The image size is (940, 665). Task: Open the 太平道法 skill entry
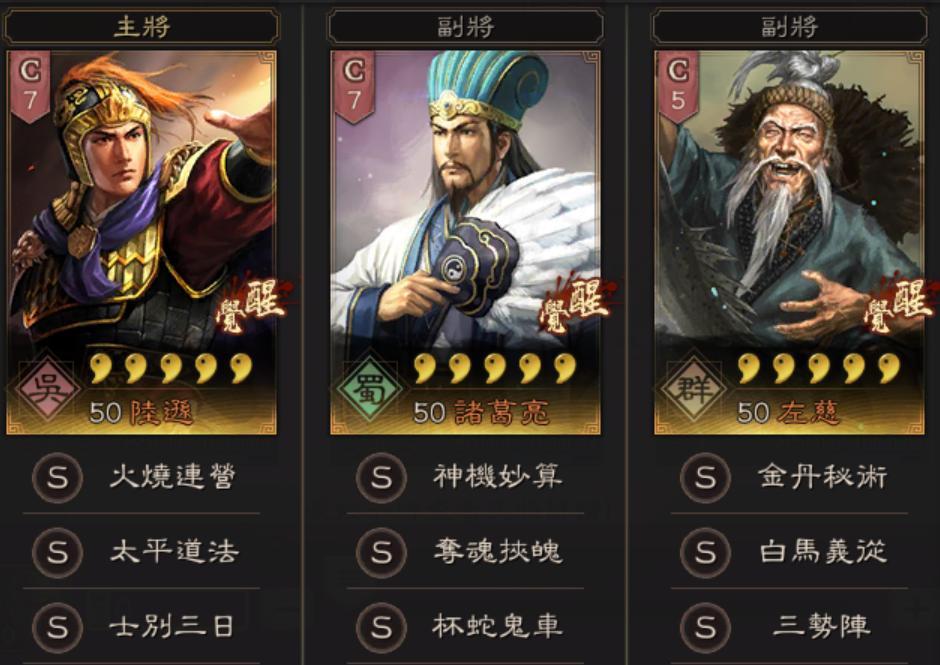[141, 552]
